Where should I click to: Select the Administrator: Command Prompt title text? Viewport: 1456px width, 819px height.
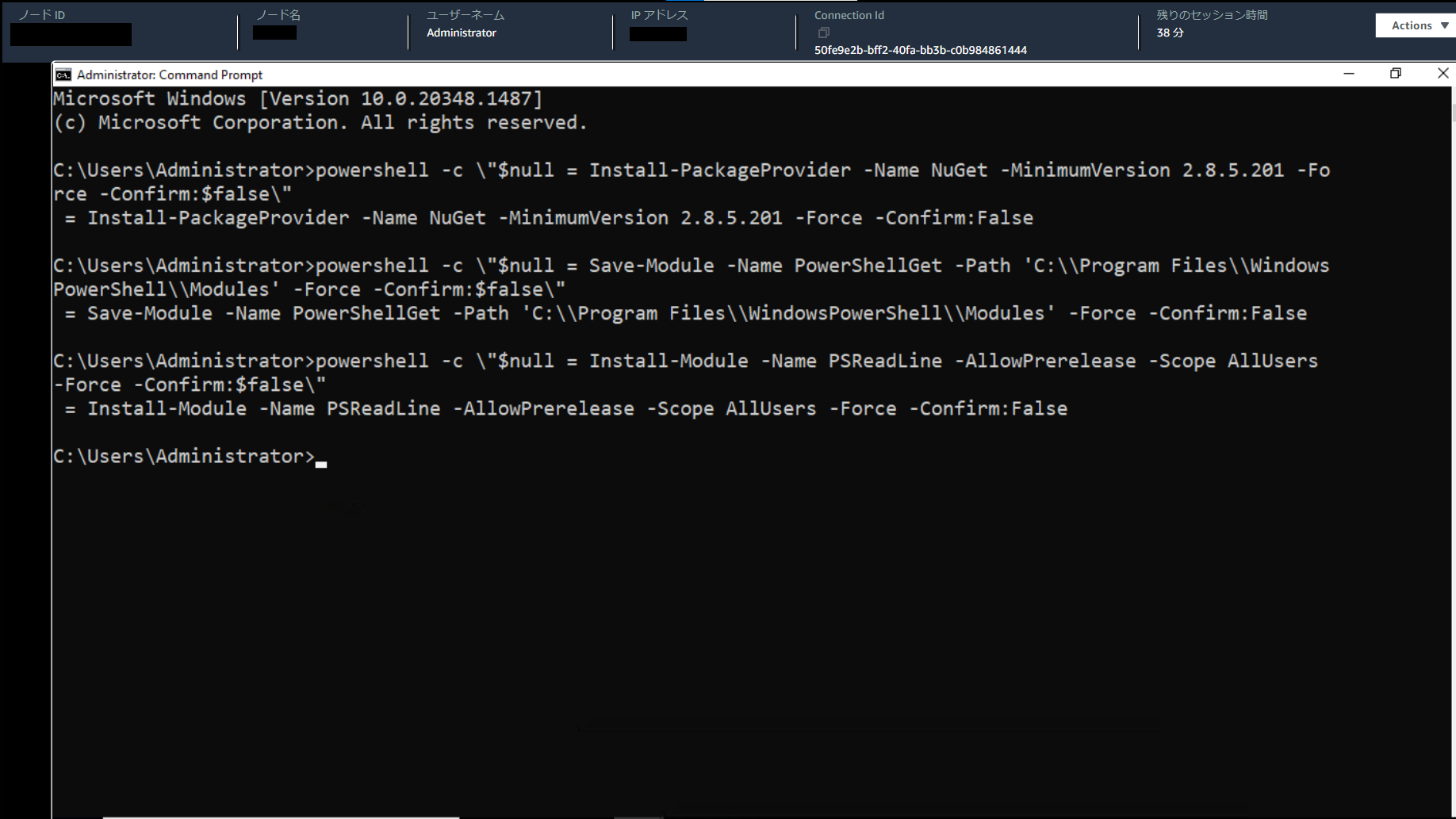point(168,74)
